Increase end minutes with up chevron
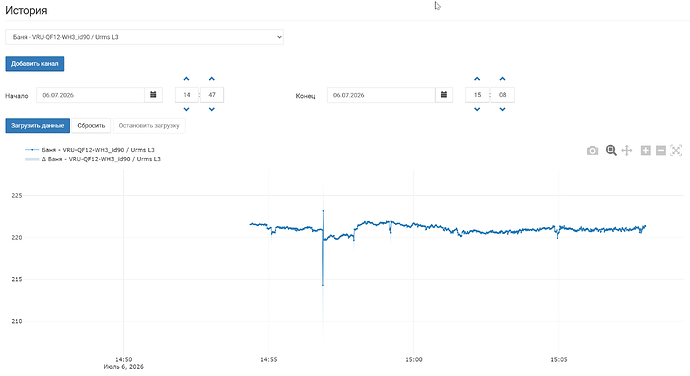The height and width of the screenshot is (376, 690). click(x=503, y=79)
